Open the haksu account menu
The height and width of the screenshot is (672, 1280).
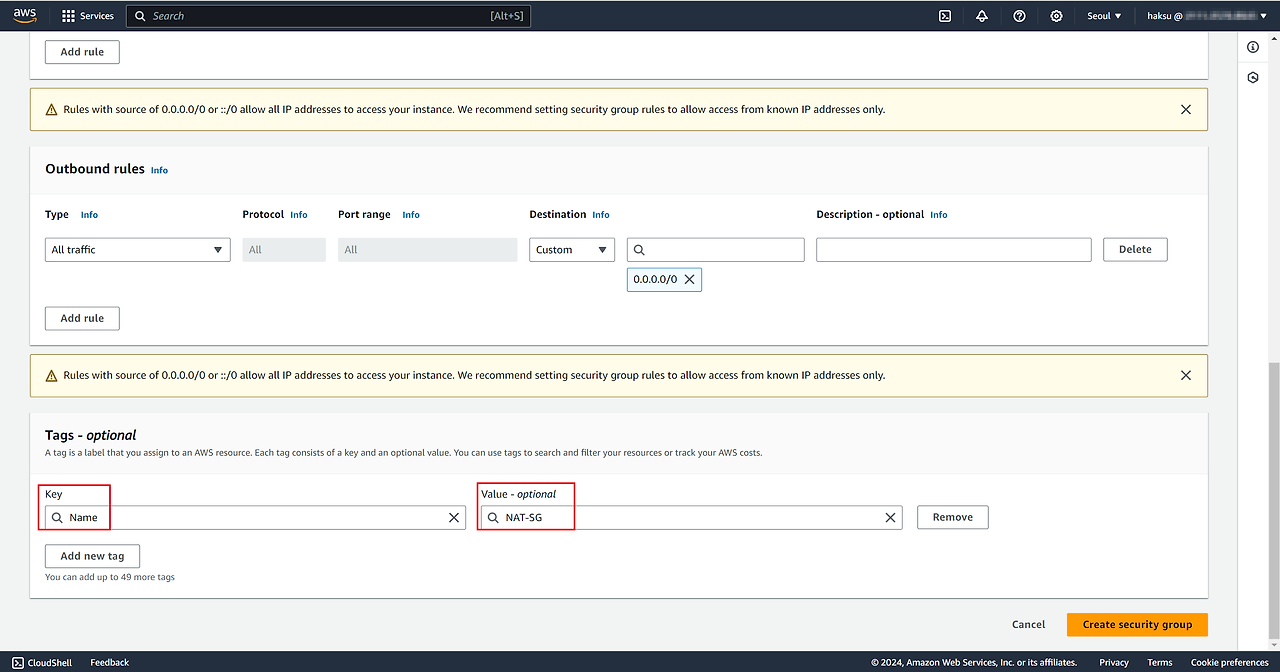click(1206, 16)
